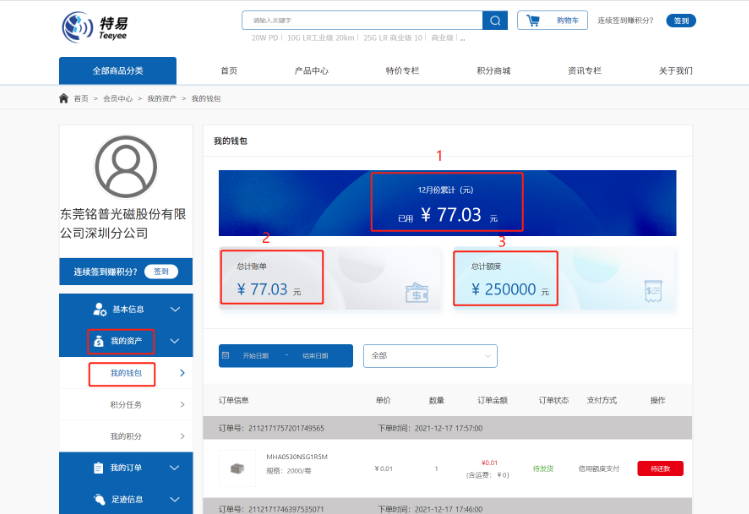Click the 签到 button in header
Screen dimensions: 749x514
(681, 21)
